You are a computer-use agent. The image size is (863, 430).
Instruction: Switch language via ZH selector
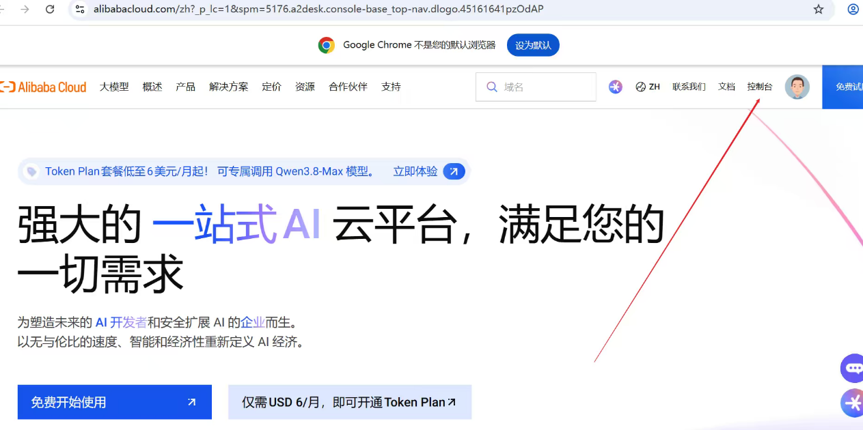pos(648,87)
